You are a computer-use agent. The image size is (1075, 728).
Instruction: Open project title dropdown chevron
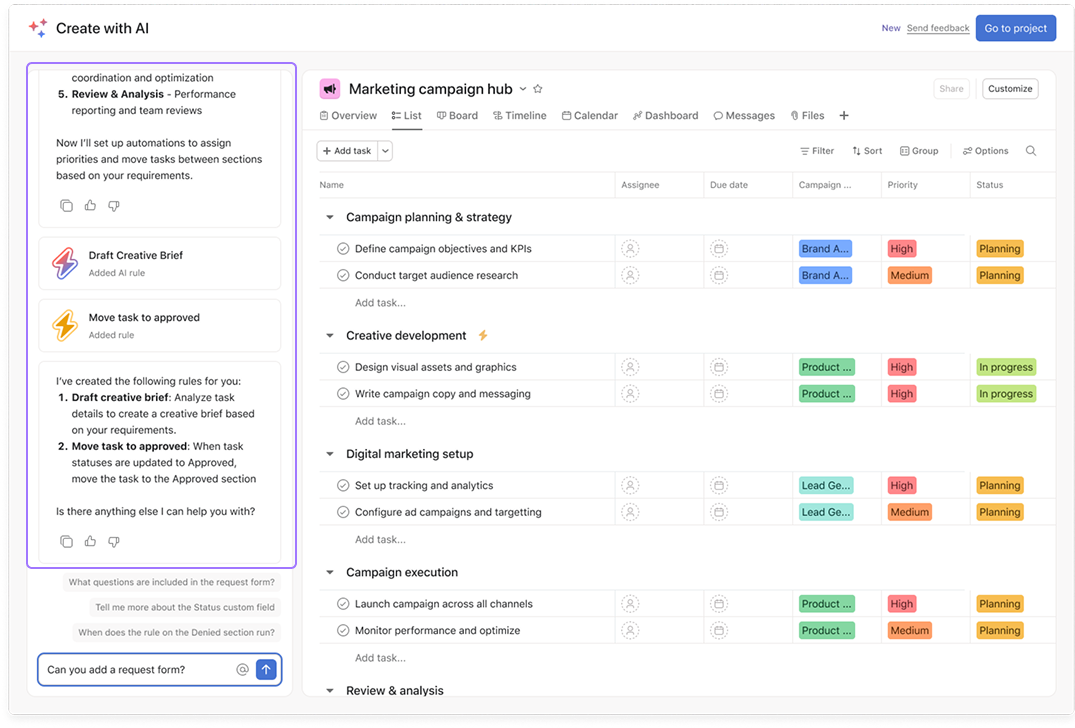click(x=522, y=89)
